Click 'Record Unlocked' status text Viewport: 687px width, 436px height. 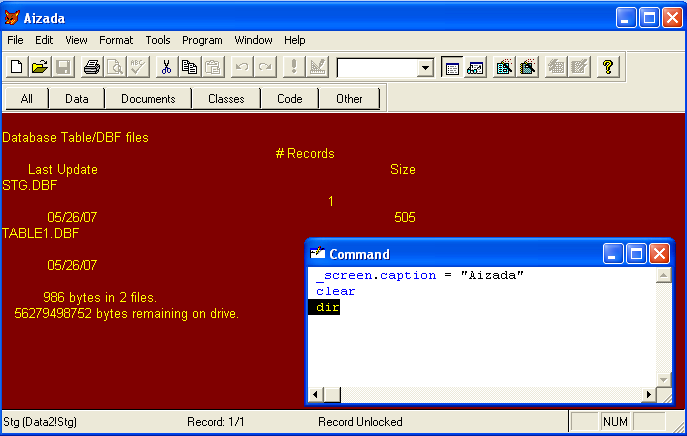[360, 422]
